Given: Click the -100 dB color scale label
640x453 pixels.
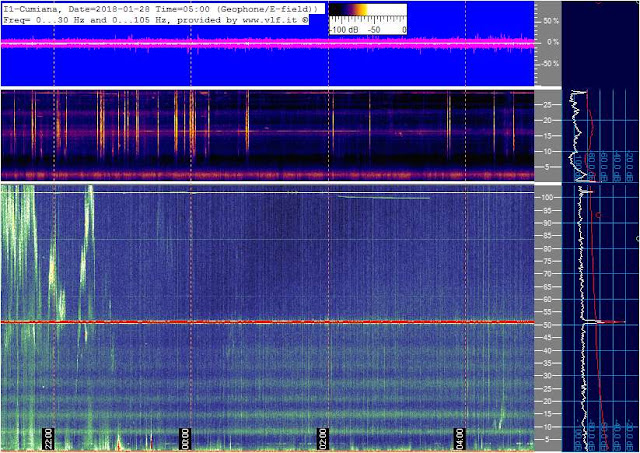Looking at the screenshot, I should point(343,30).
